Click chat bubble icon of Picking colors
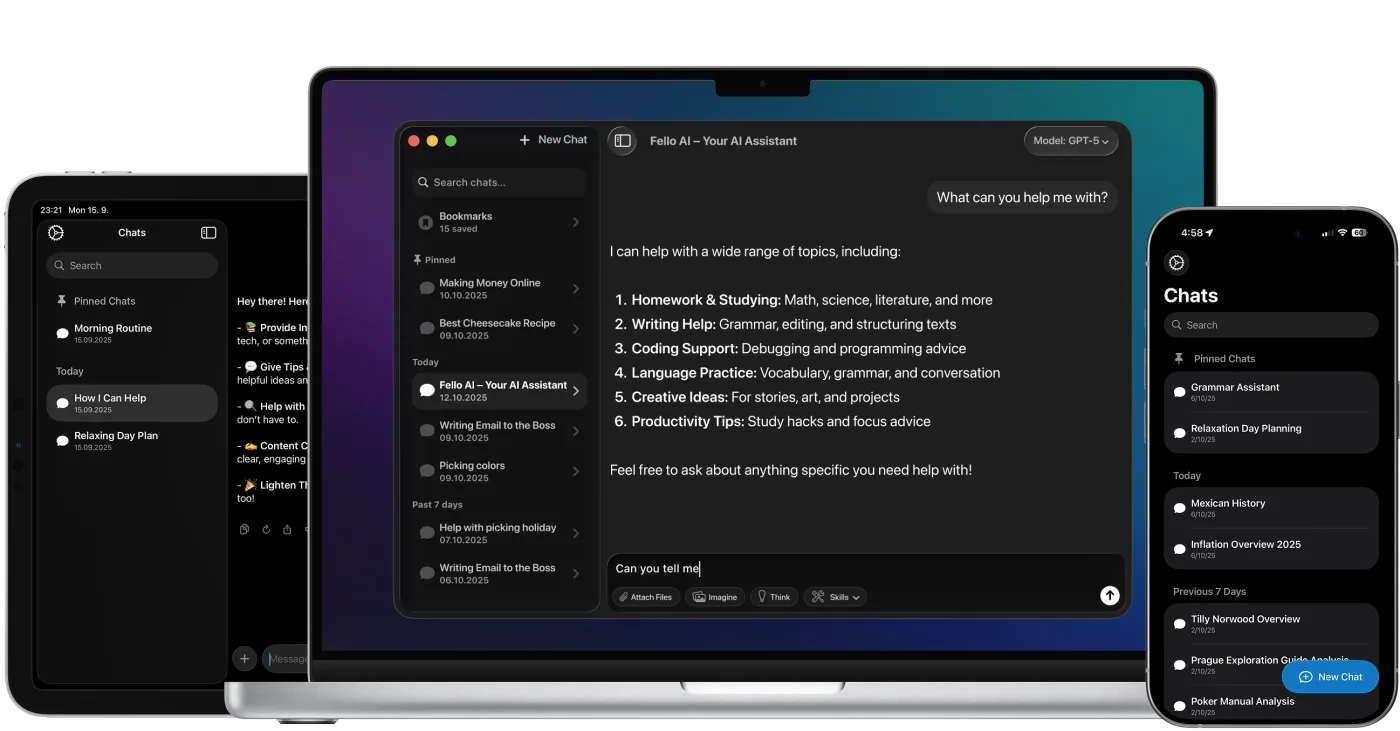Viewport: 1400px width, 731px height. (x=427, y=471)
